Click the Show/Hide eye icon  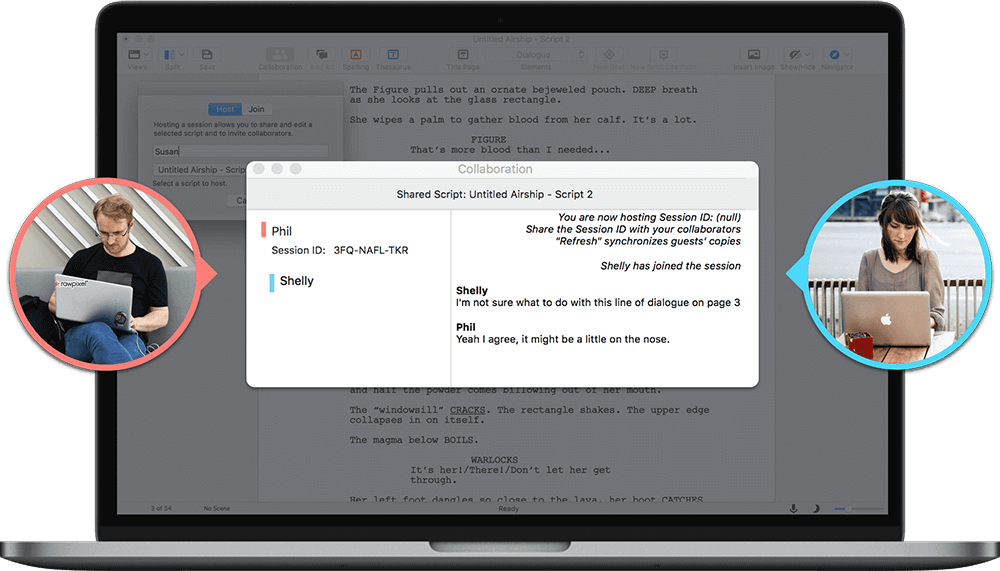coord(794,55)
